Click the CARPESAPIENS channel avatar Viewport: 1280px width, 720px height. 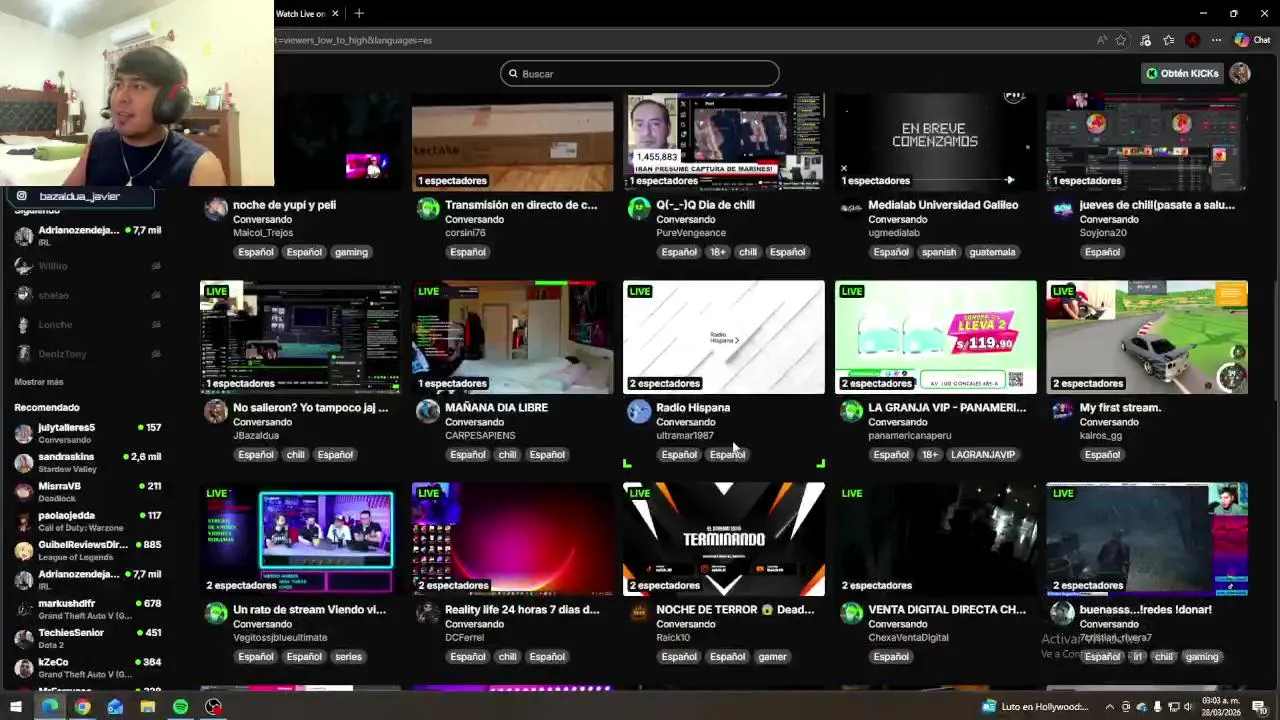428,411
